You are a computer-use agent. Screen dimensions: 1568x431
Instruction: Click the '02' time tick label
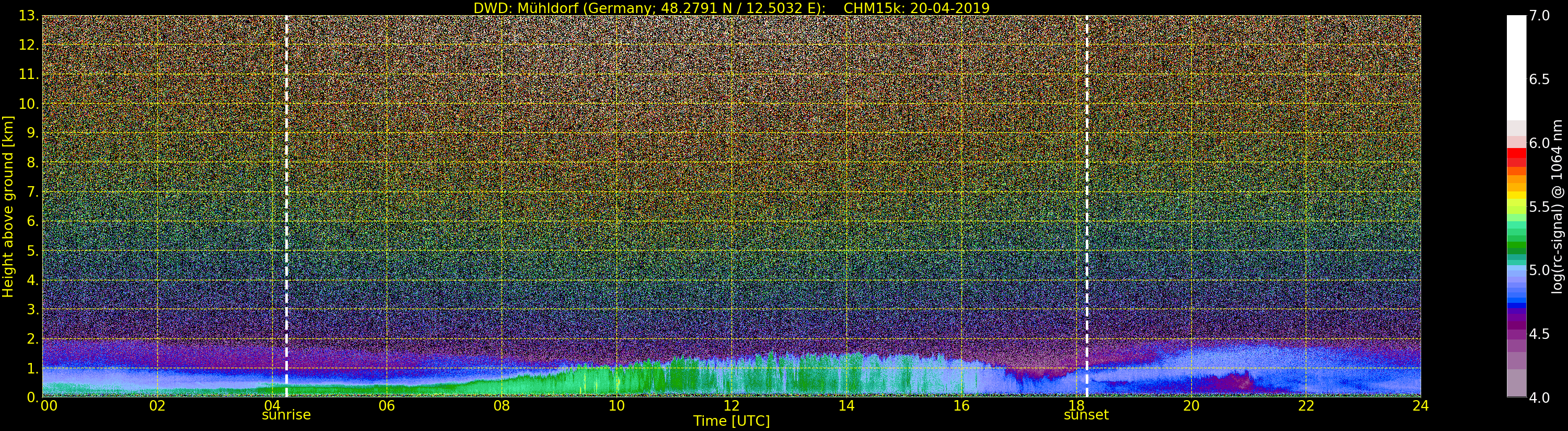click(157, 405)
